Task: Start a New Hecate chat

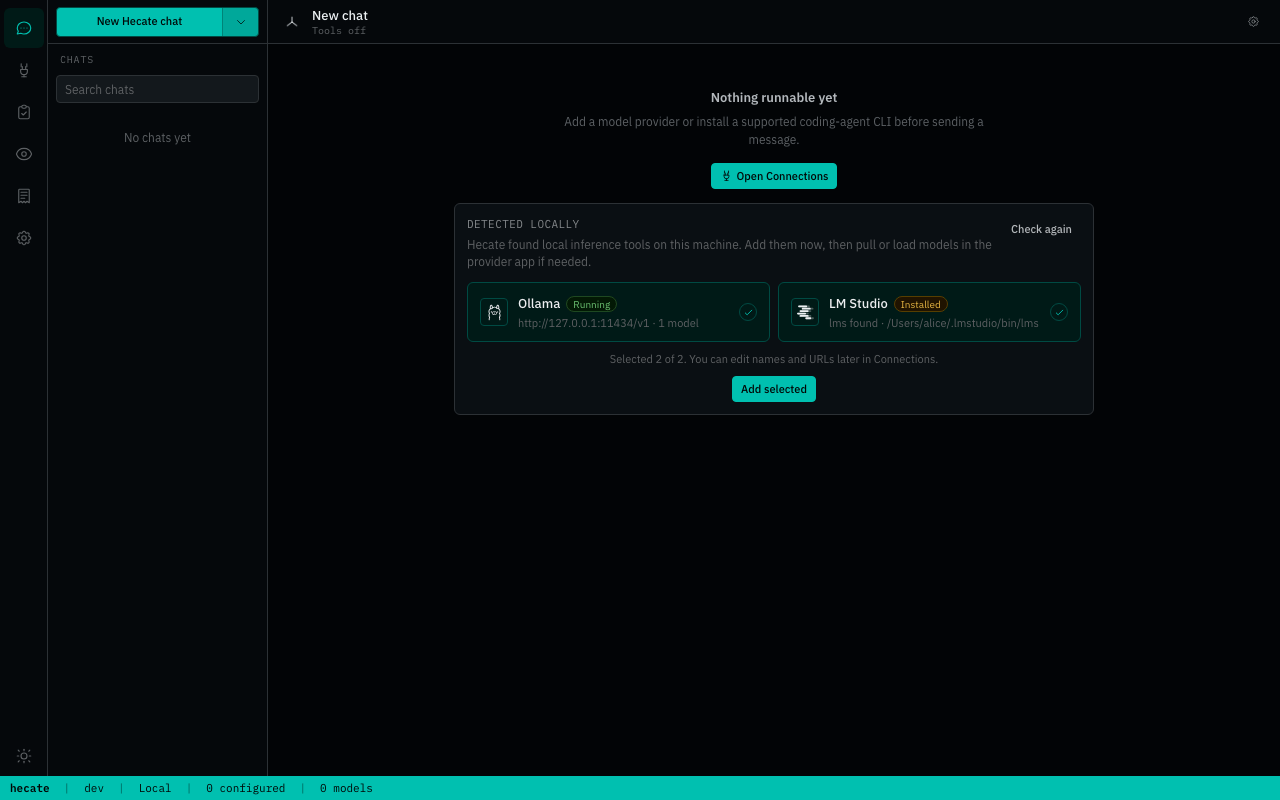Action: [139, 21]
